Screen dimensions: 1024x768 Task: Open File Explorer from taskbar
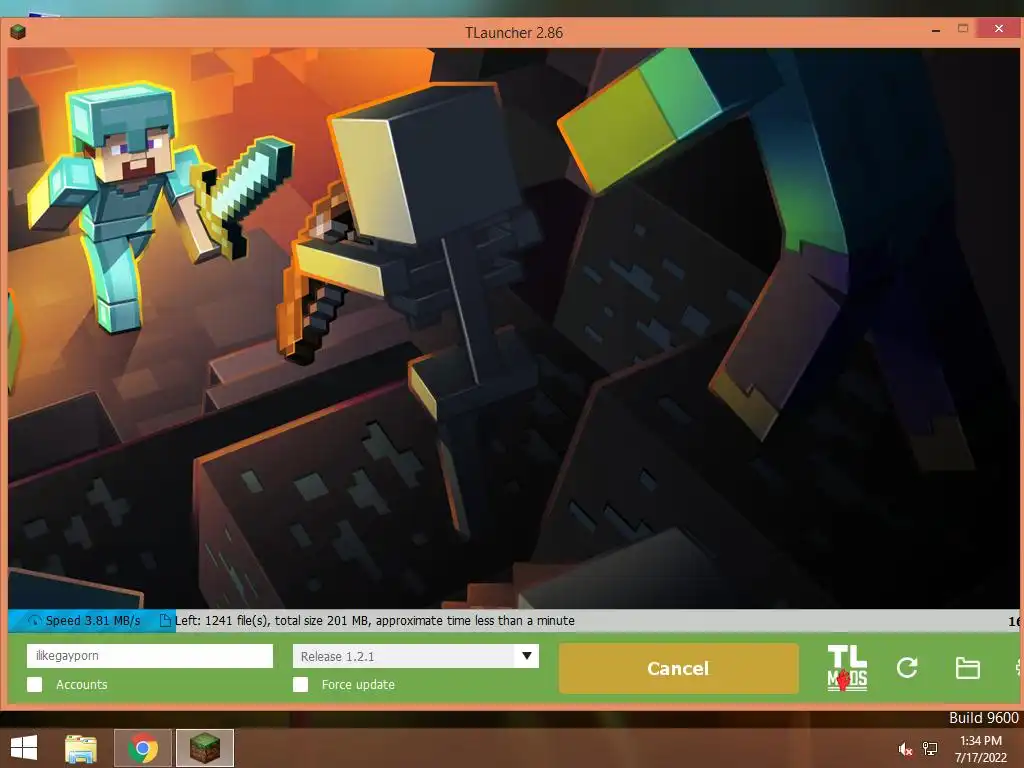[81, 748]
